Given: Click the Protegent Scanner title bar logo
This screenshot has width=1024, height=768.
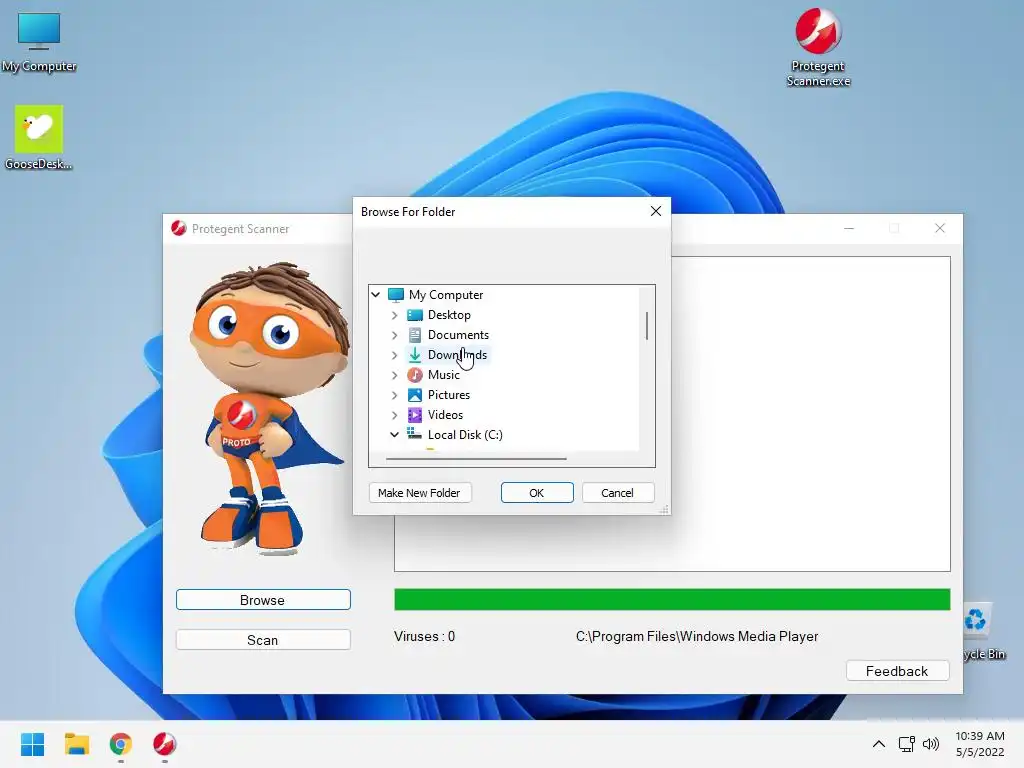Looking at the screenshot, I should 178,228.
